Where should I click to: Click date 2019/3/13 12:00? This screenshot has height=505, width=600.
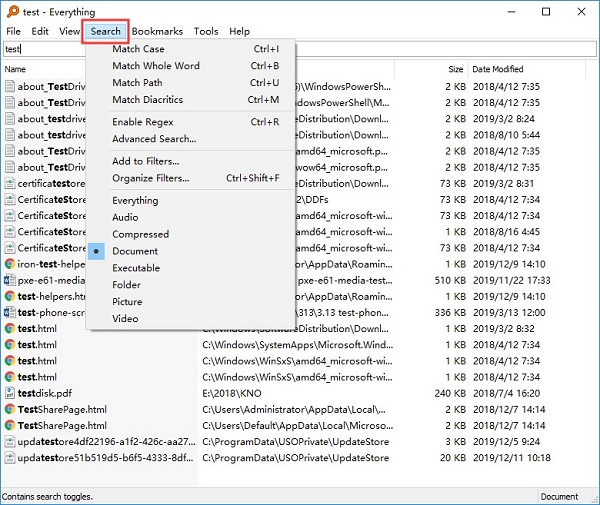click(509, 313)
